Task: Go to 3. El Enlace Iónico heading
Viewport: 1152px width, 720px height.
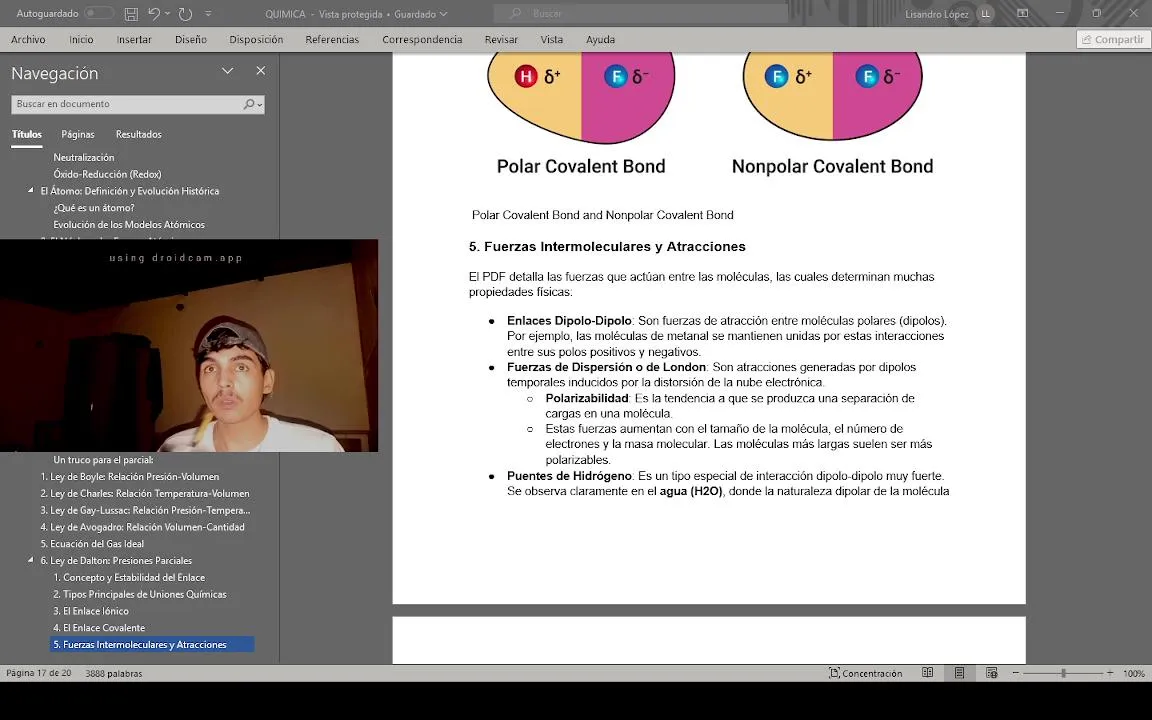Action: tap(90, 611)
